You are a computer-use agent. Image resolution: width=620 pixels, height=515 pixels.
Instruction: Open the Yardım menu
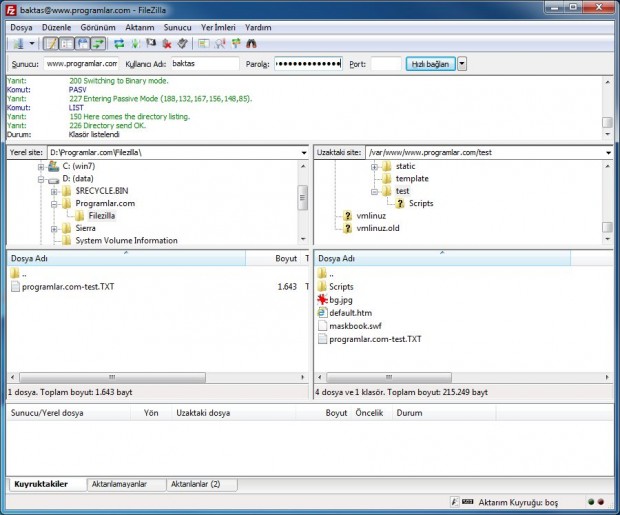pos(258,27)
